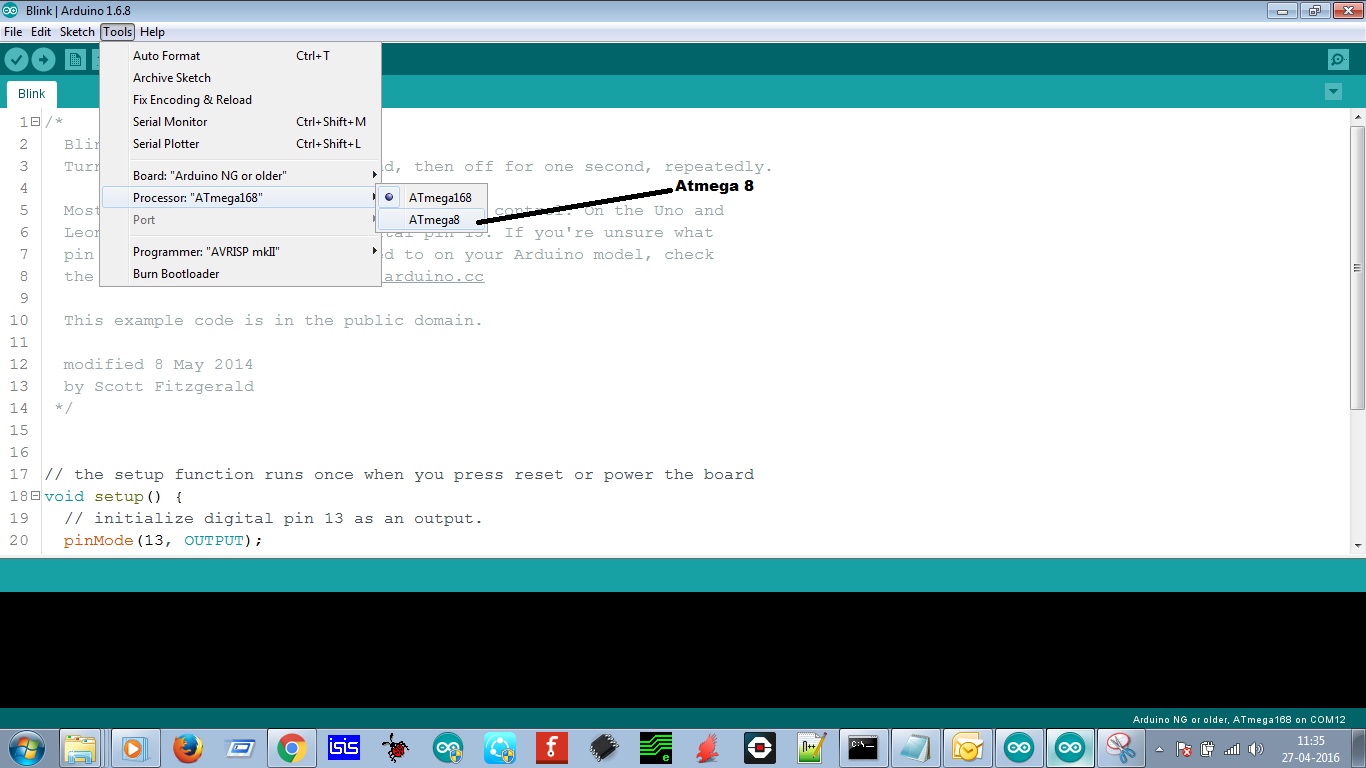Click "This example code is in the public domain."
Screen dimensions: 1366x768
pos(273,320)
